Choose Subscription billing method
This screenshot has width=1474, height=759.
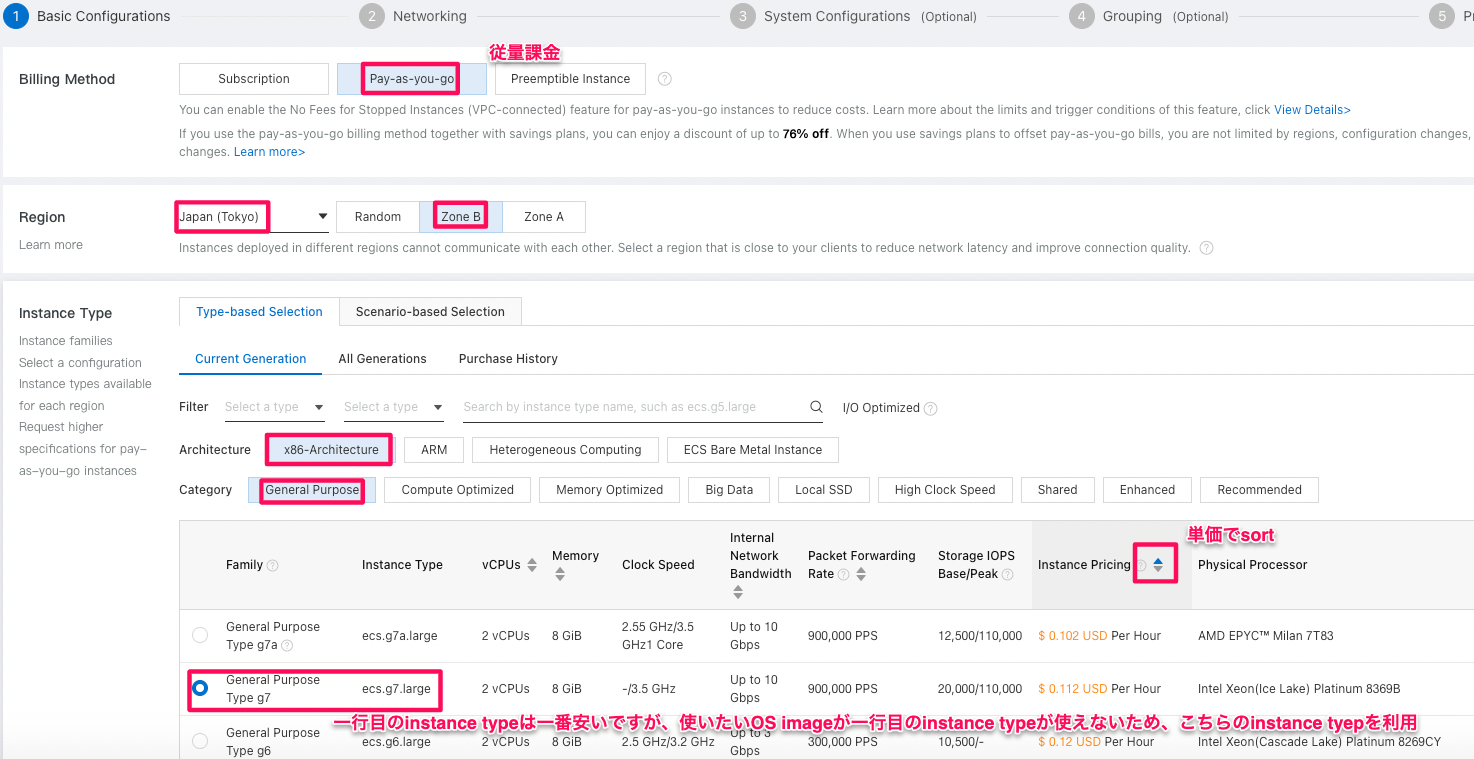254,79
